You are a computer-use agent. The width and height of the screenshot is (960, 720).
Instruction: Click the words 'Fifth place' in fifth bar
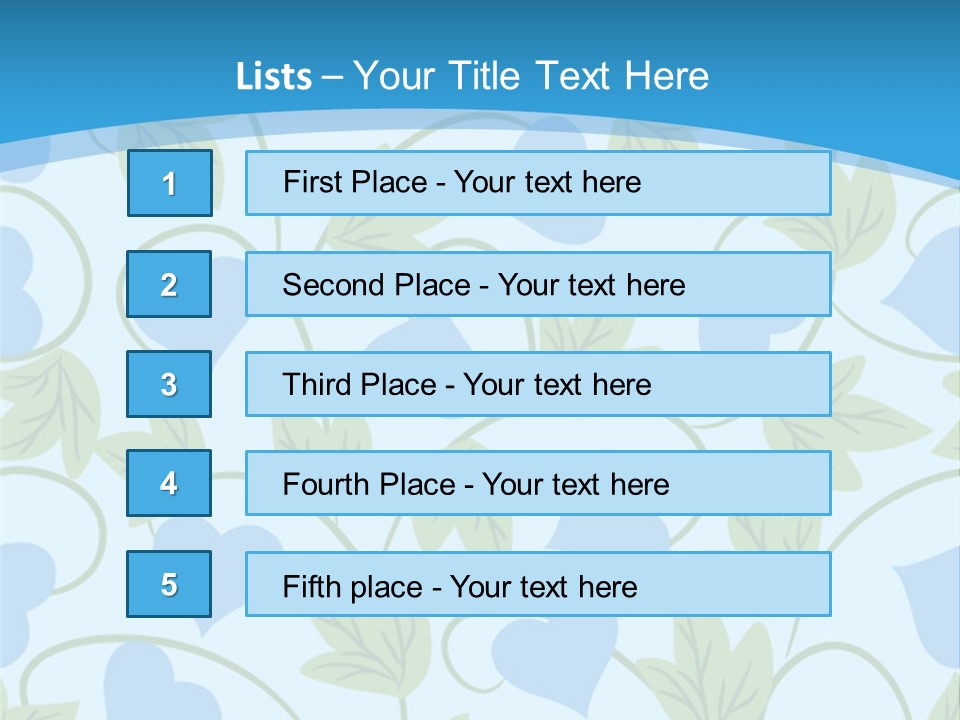[x=353, y=587]
